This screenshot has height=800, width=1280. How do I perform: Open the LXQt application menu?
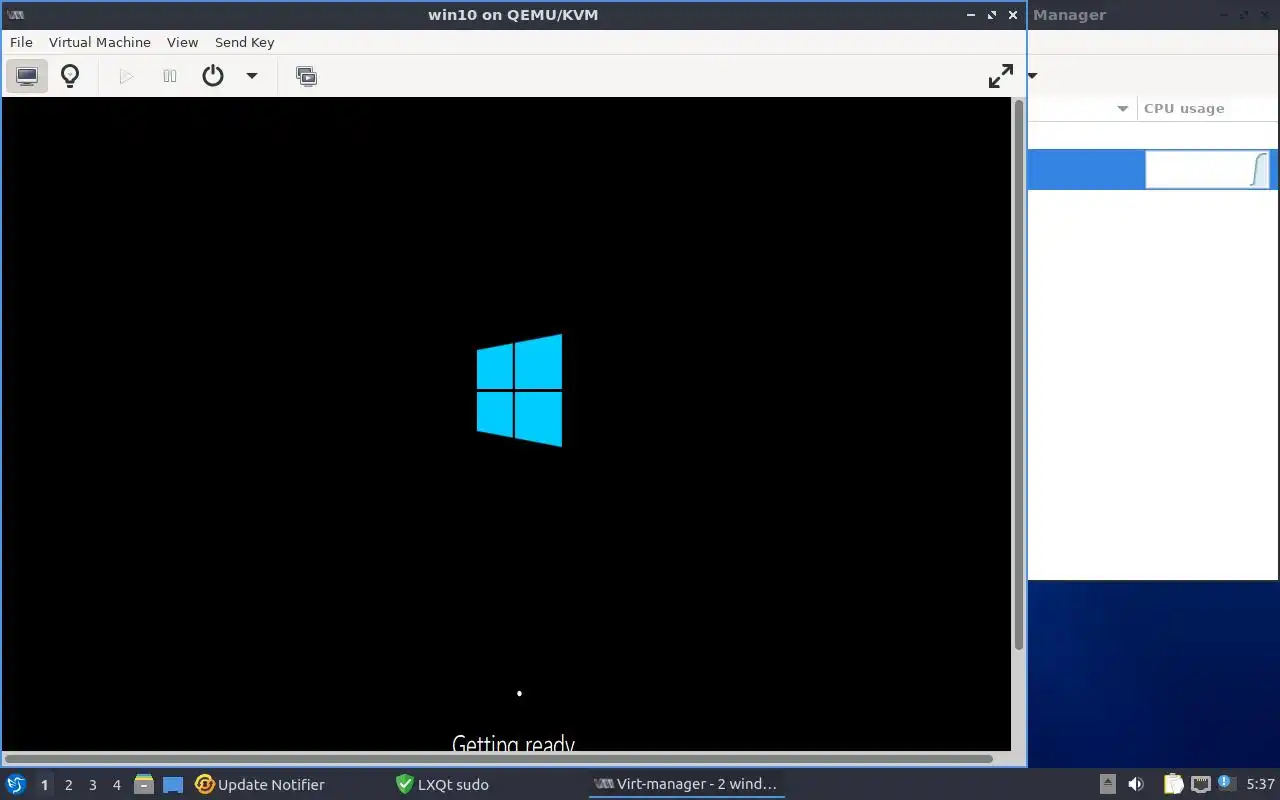coord(16,784)
